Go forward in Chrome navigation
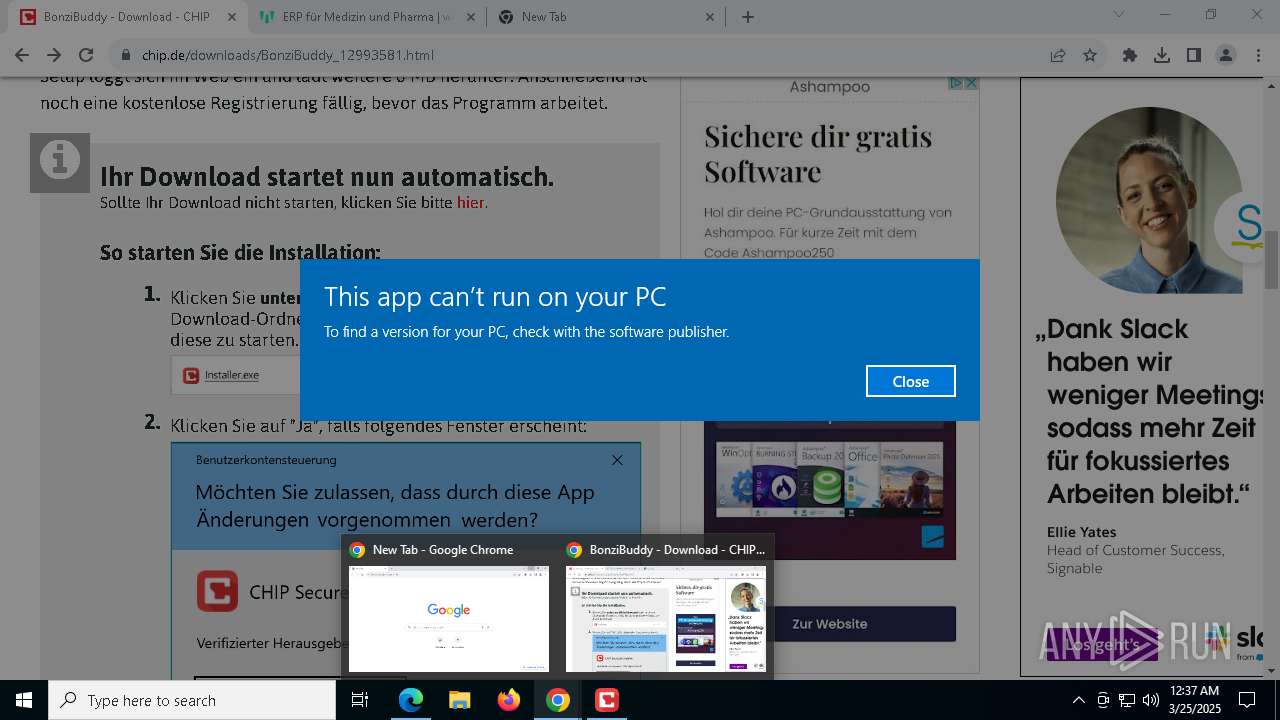This screenshot has width=1280, height=720. pos(54,55)
